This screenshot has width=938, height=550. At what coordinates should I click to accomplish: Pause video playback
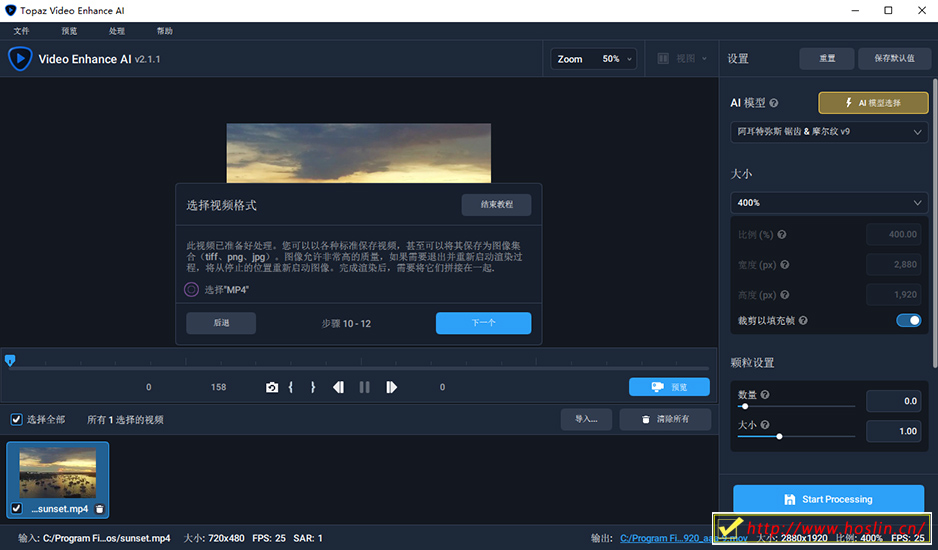[364, 387]
